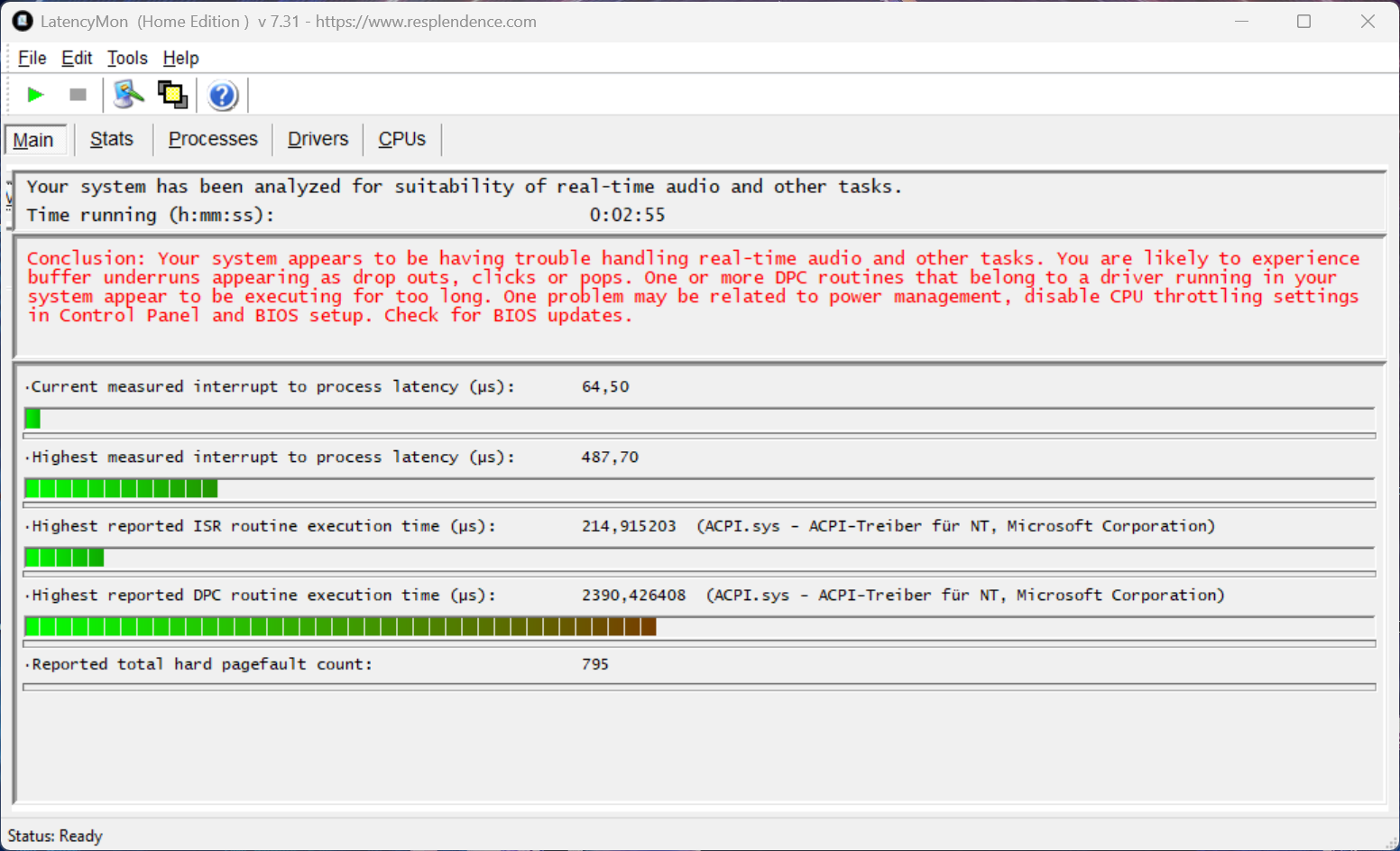Image resolution: width=1400 pixels, height=851 pixels.
Task: Switch to the Main tab
Action: (34, 140)
